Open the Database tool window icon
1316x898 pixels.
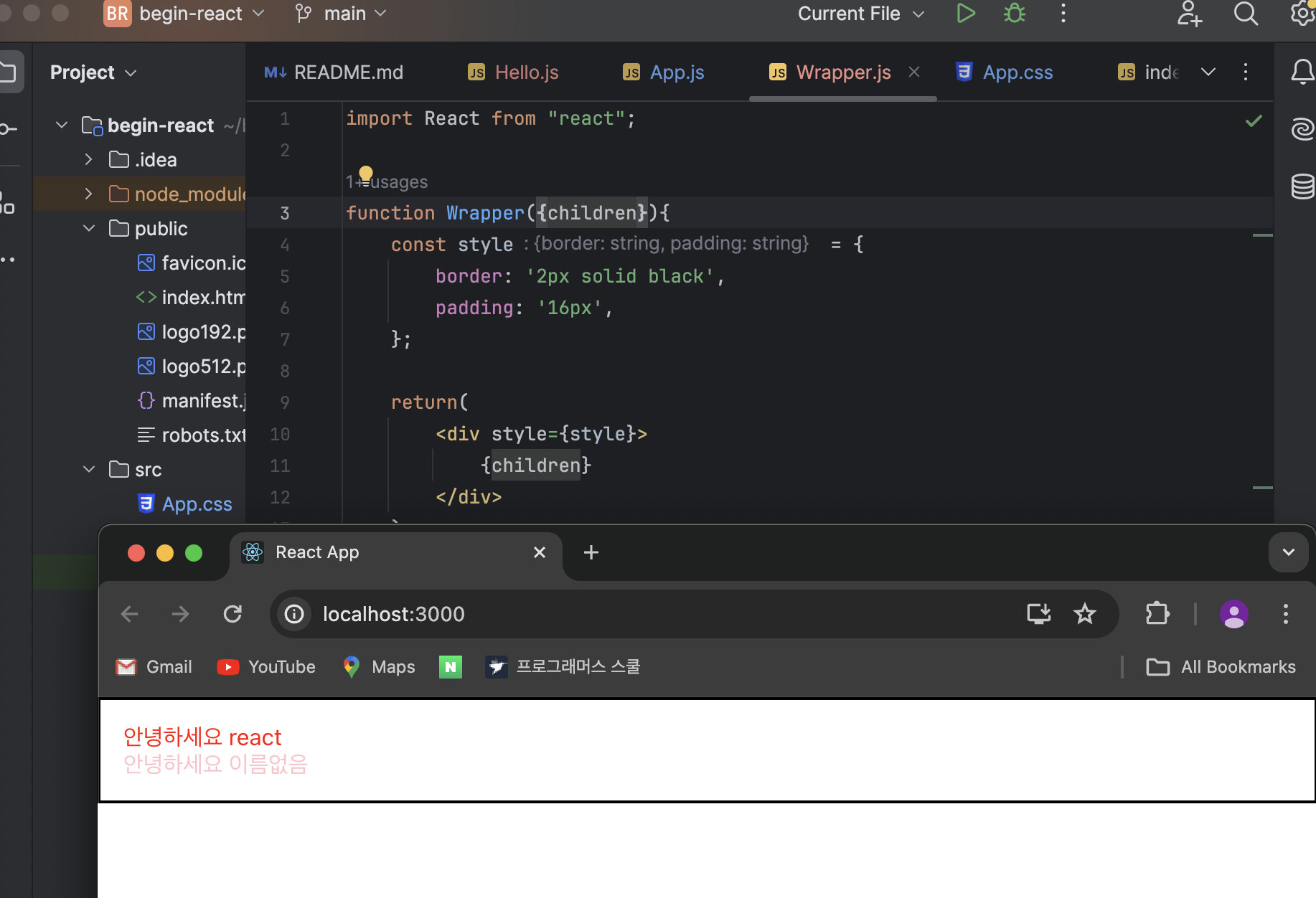pos(1302,186)
